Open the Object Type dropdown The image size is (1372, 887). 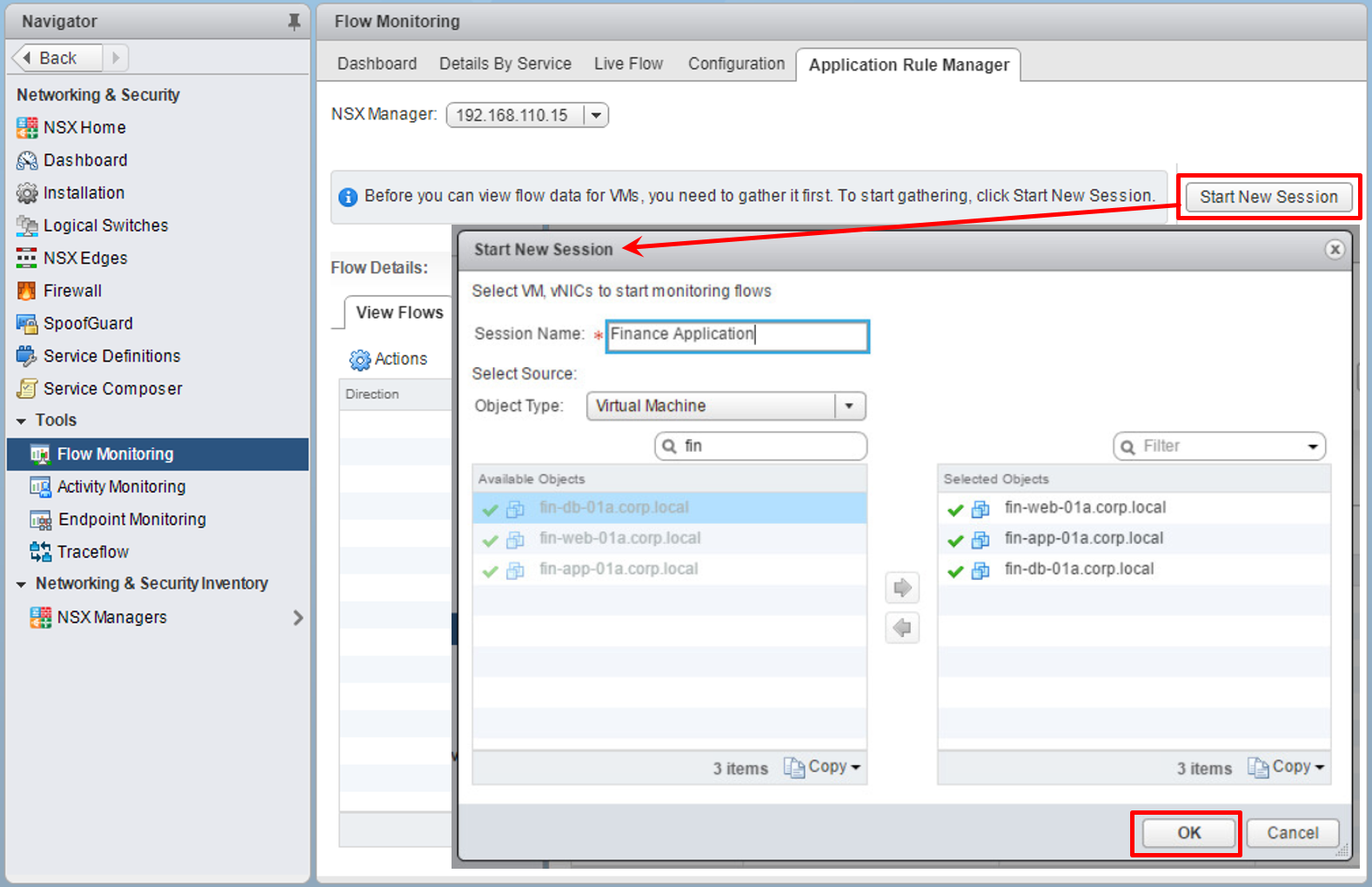coord(850,406)
